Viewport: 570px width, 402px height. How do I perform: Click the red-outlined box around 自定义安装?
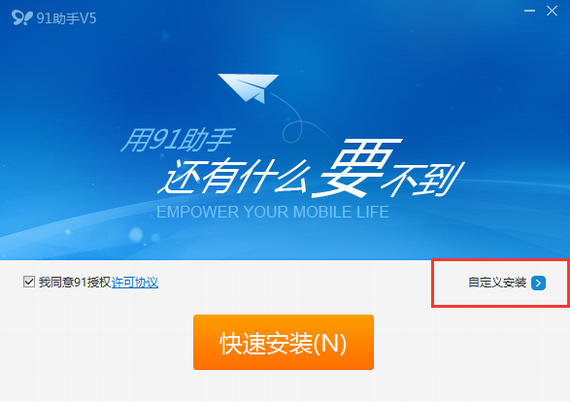[500, 283]
